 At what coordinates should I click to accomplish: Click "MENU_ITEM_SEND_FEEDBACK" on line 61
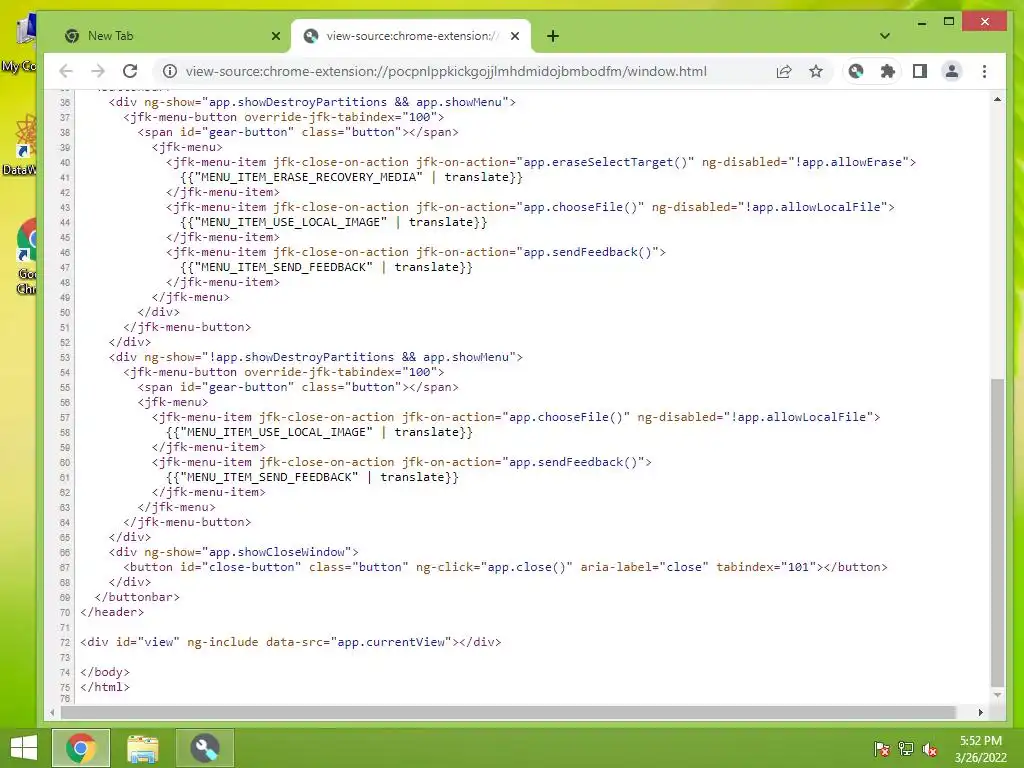pos(268,477)
